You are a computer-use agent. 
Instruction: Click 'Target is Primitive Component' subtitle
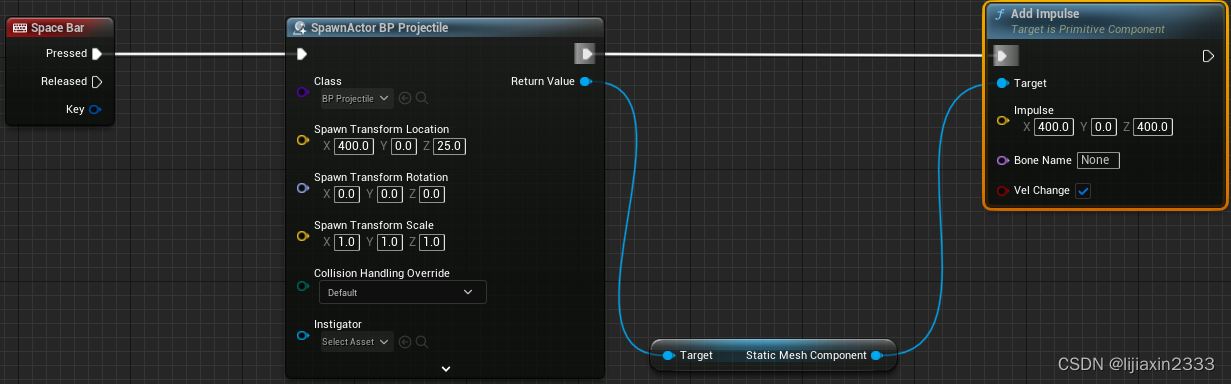pos(1088,30)
